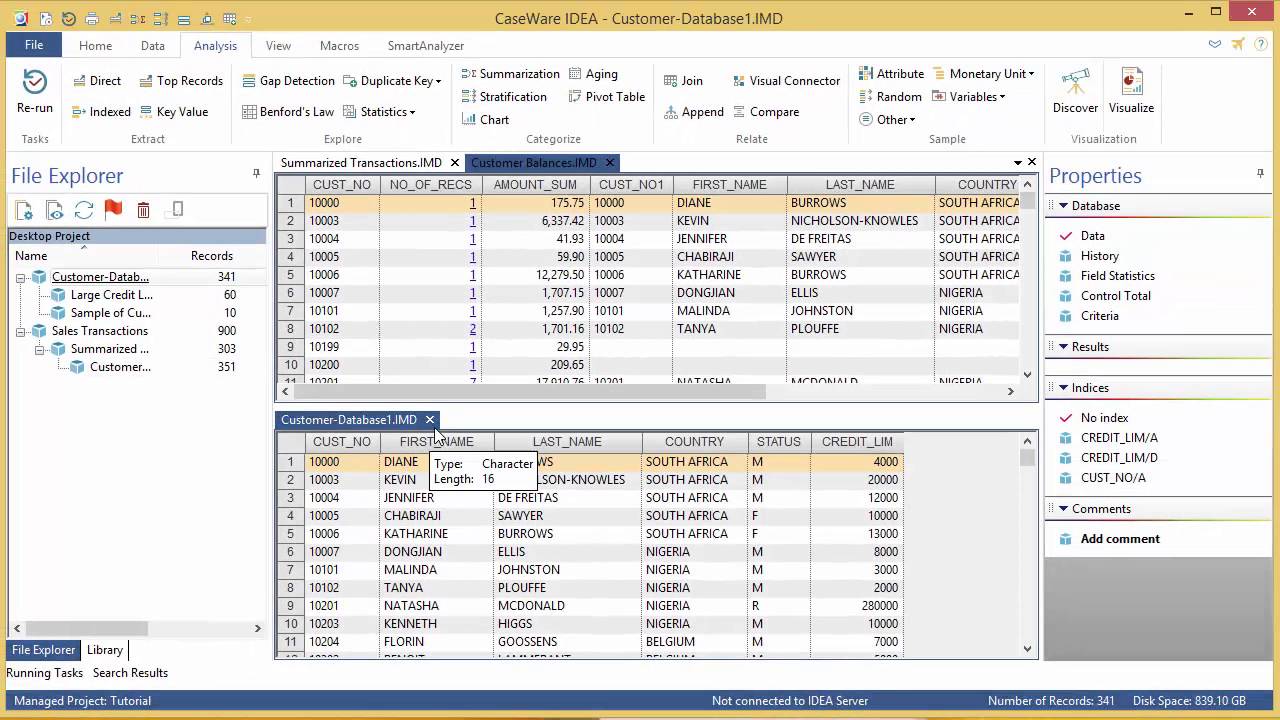Click the Re-run task icon

click(35, 91)
